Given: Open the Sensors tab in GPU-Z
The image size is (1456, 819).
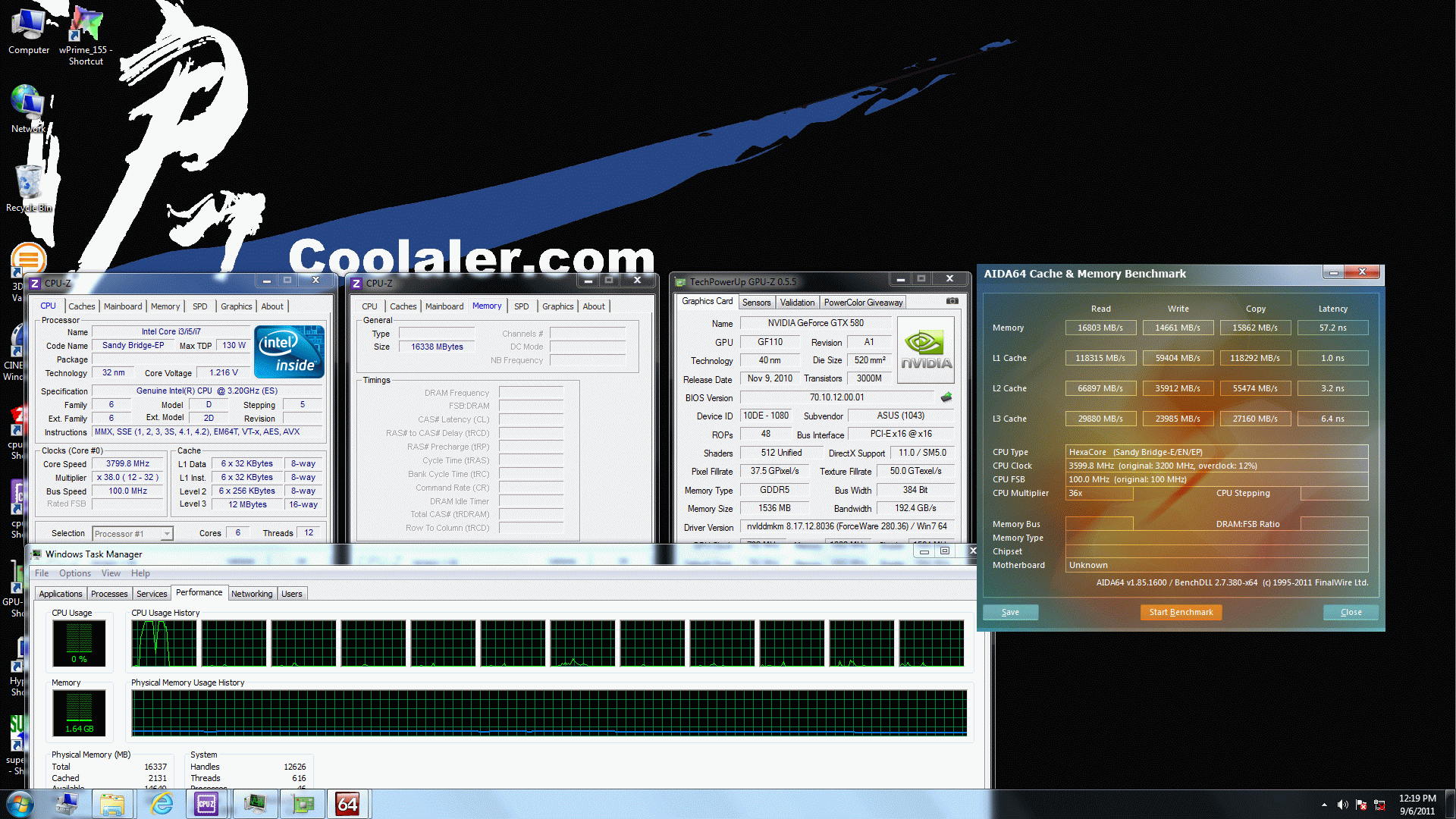Looking at the screenshot, I should (x=756, y=303).
